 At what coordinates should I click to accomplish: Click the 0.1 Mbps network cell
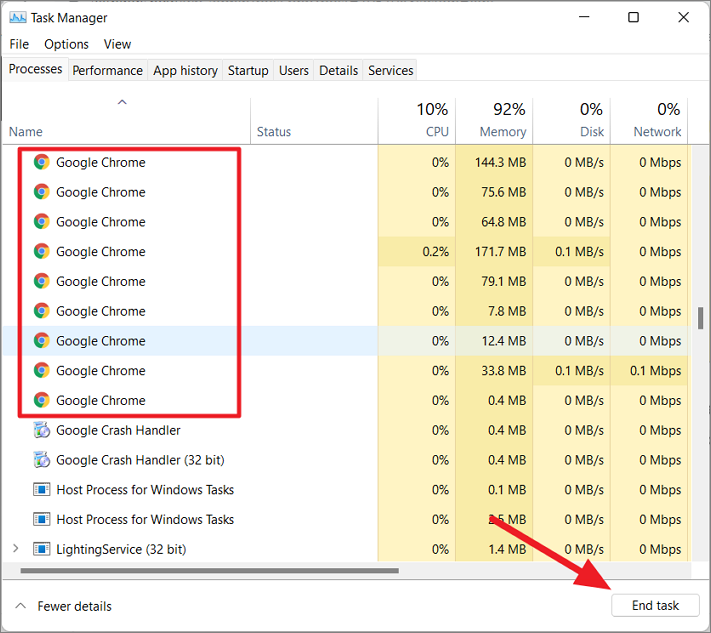[x=649, y=370]
